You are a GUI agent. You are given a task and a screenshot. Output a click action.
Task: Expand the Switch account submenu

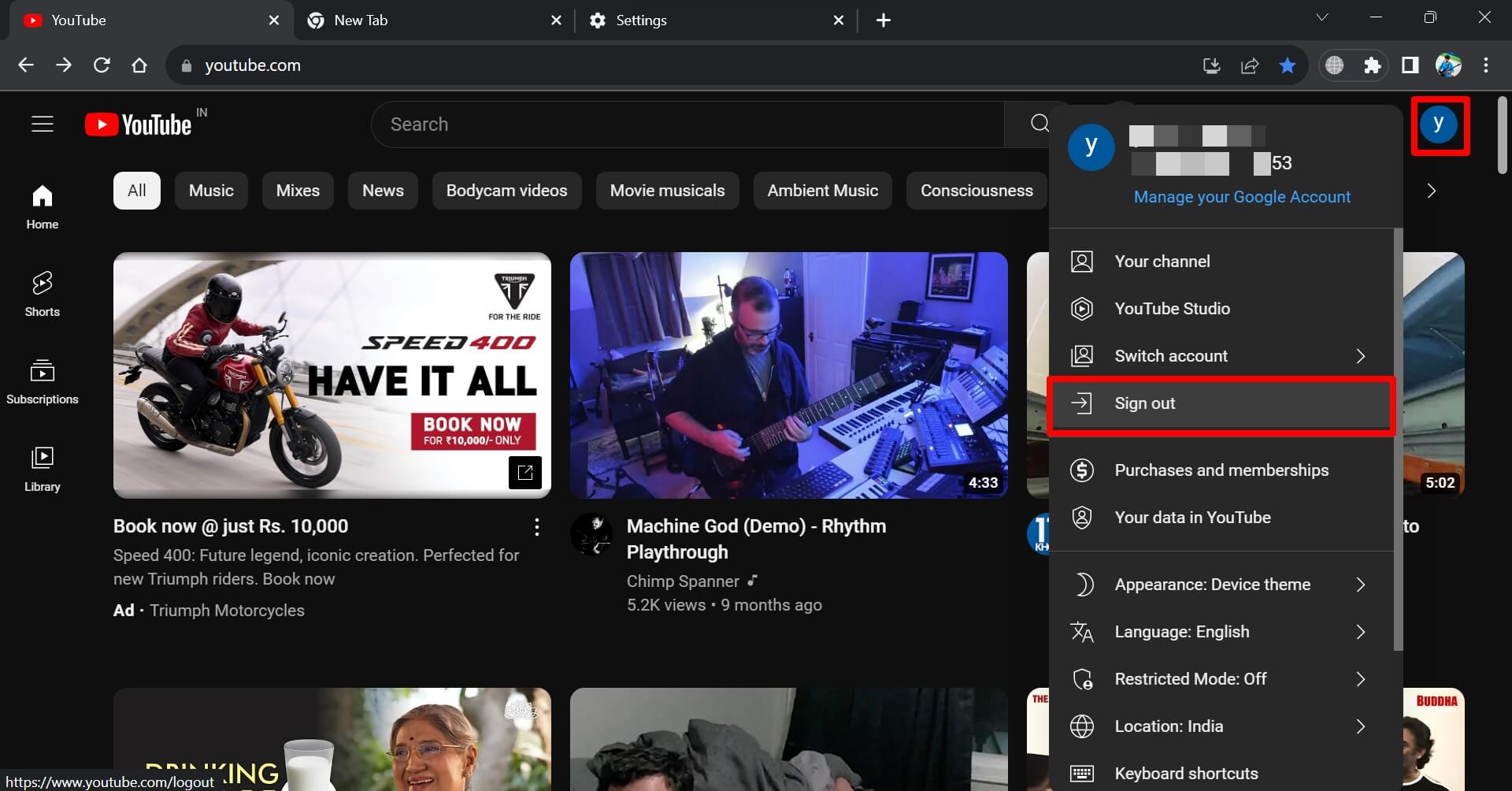click(1170, 355)
